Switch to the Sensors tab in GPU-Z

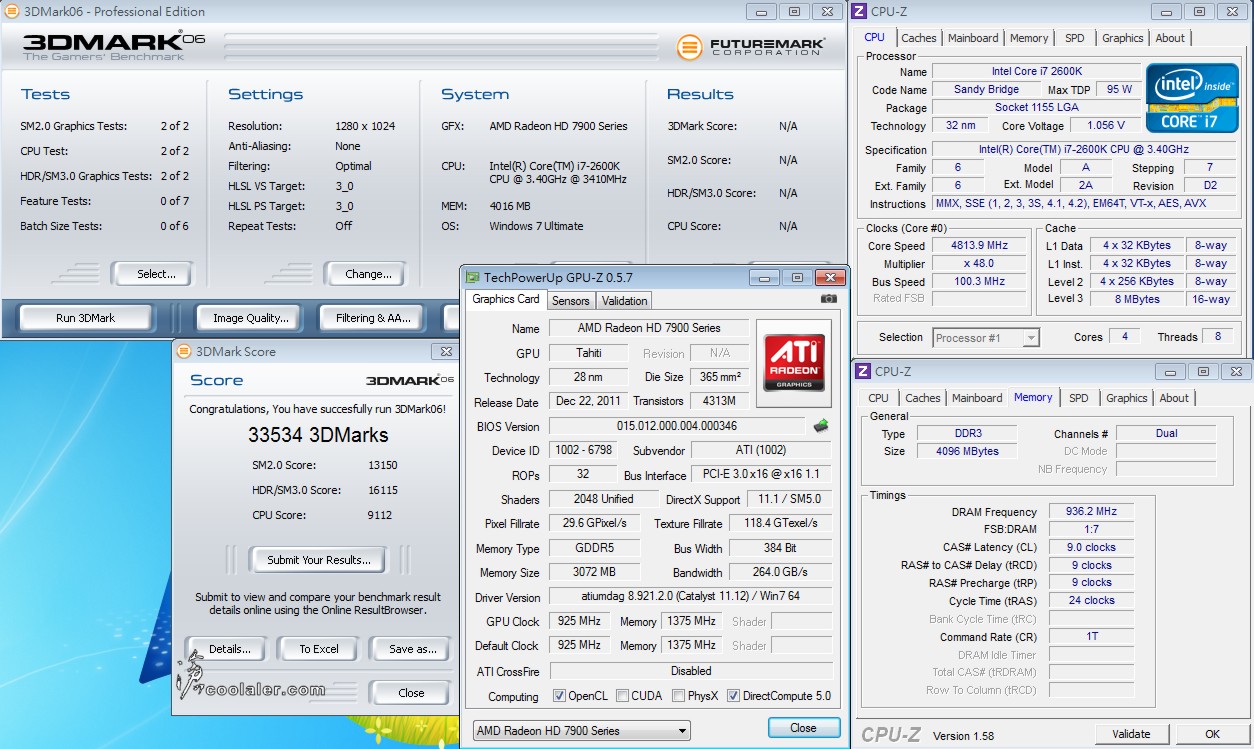571,301
